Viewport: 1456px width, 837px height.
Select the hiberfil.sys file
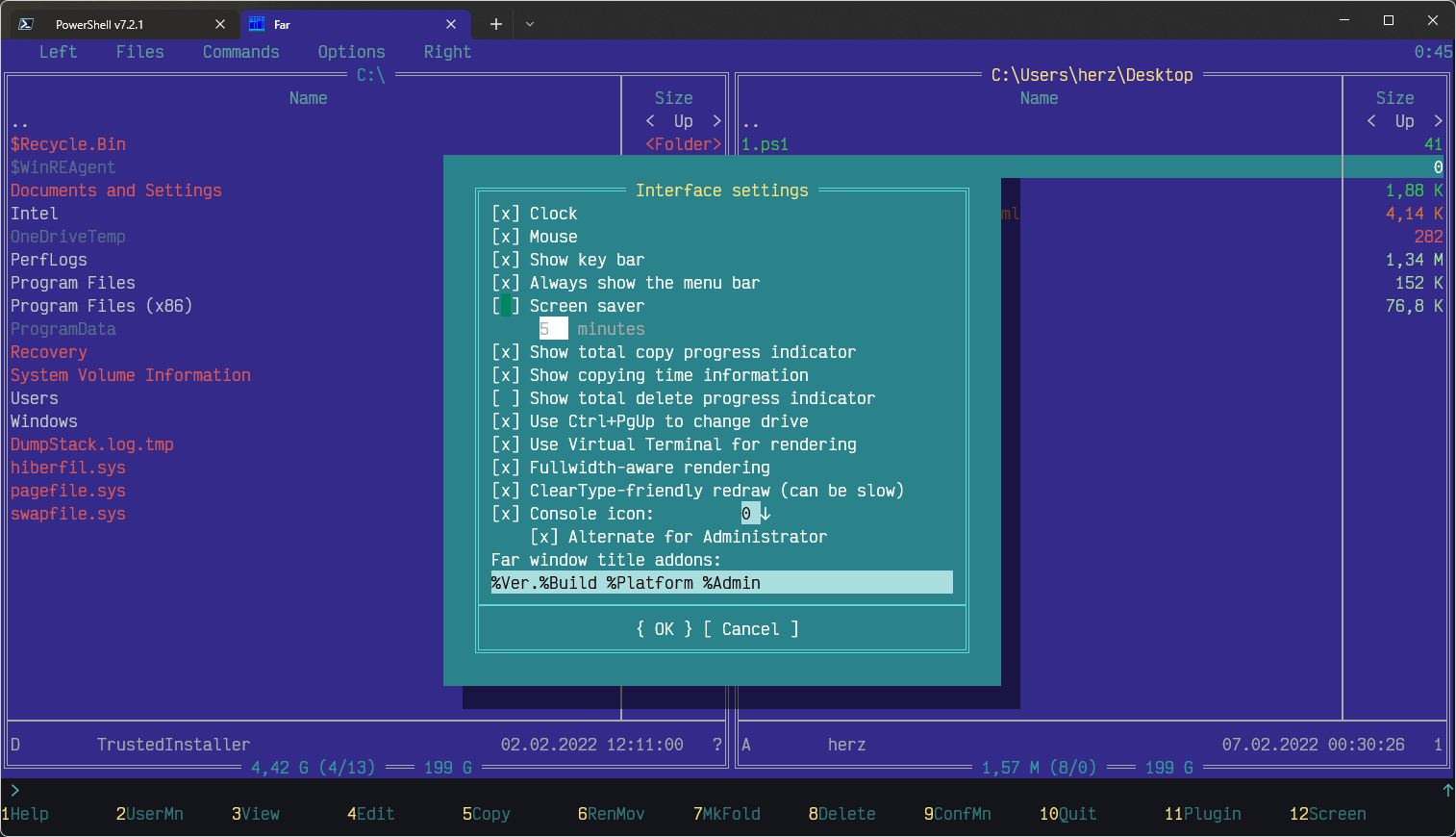[68, 468]
